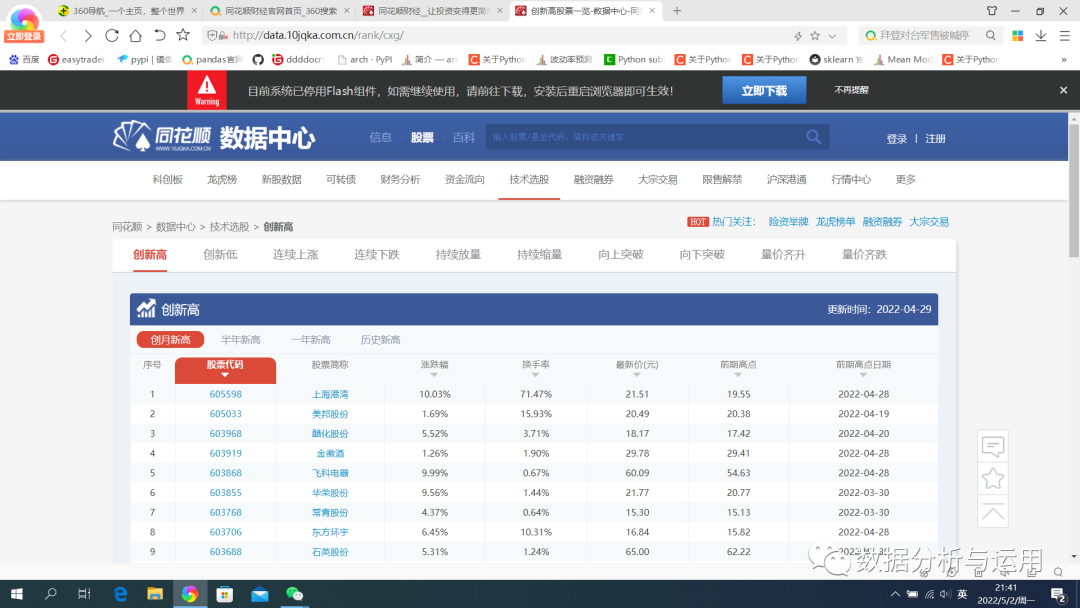Image resolution: width=1080 pixels, height=608 pixels.
Task: Click the browser address bar URL
Action: pyautogui.click(x=318, y=35)
